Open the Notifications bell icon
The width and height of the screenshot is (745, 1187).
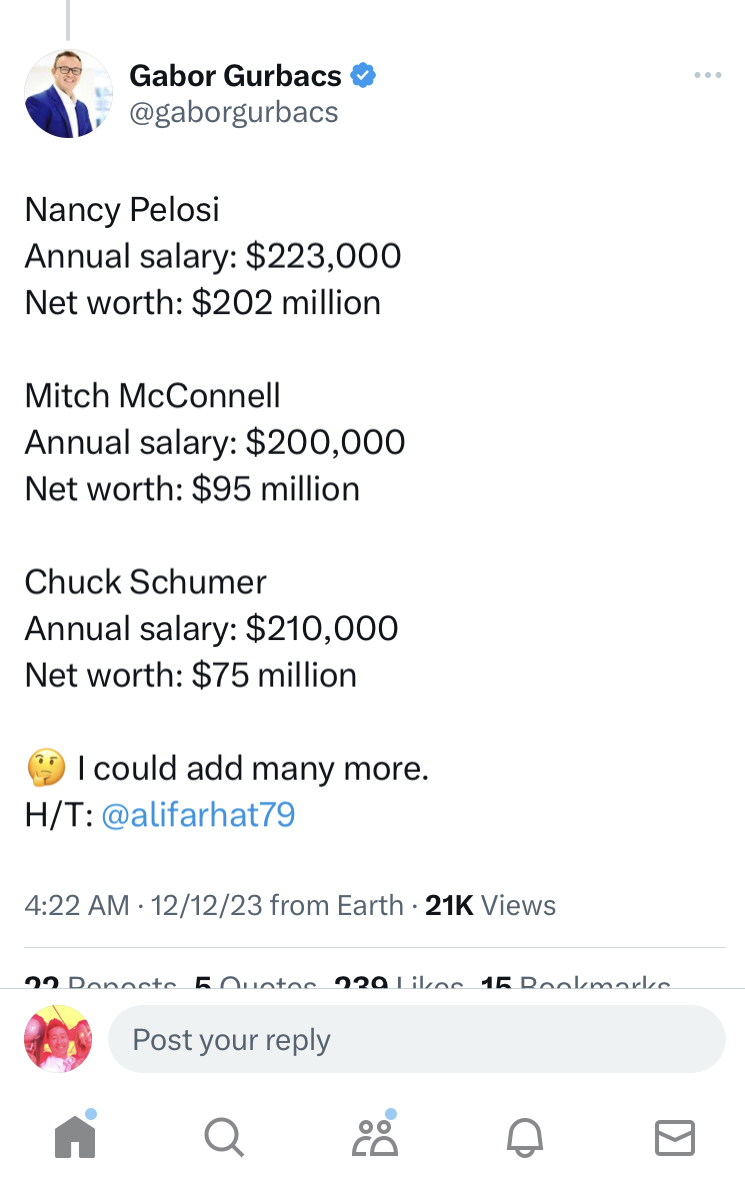coord(525,1137)
